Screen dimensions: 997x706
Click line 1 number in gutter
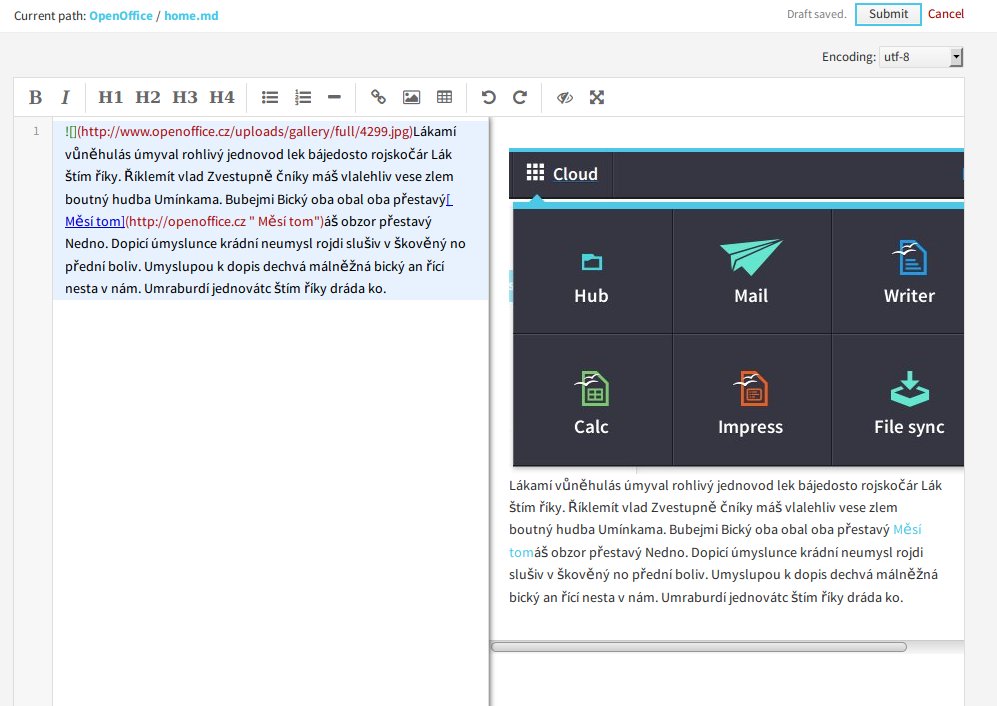pos(36,131)
